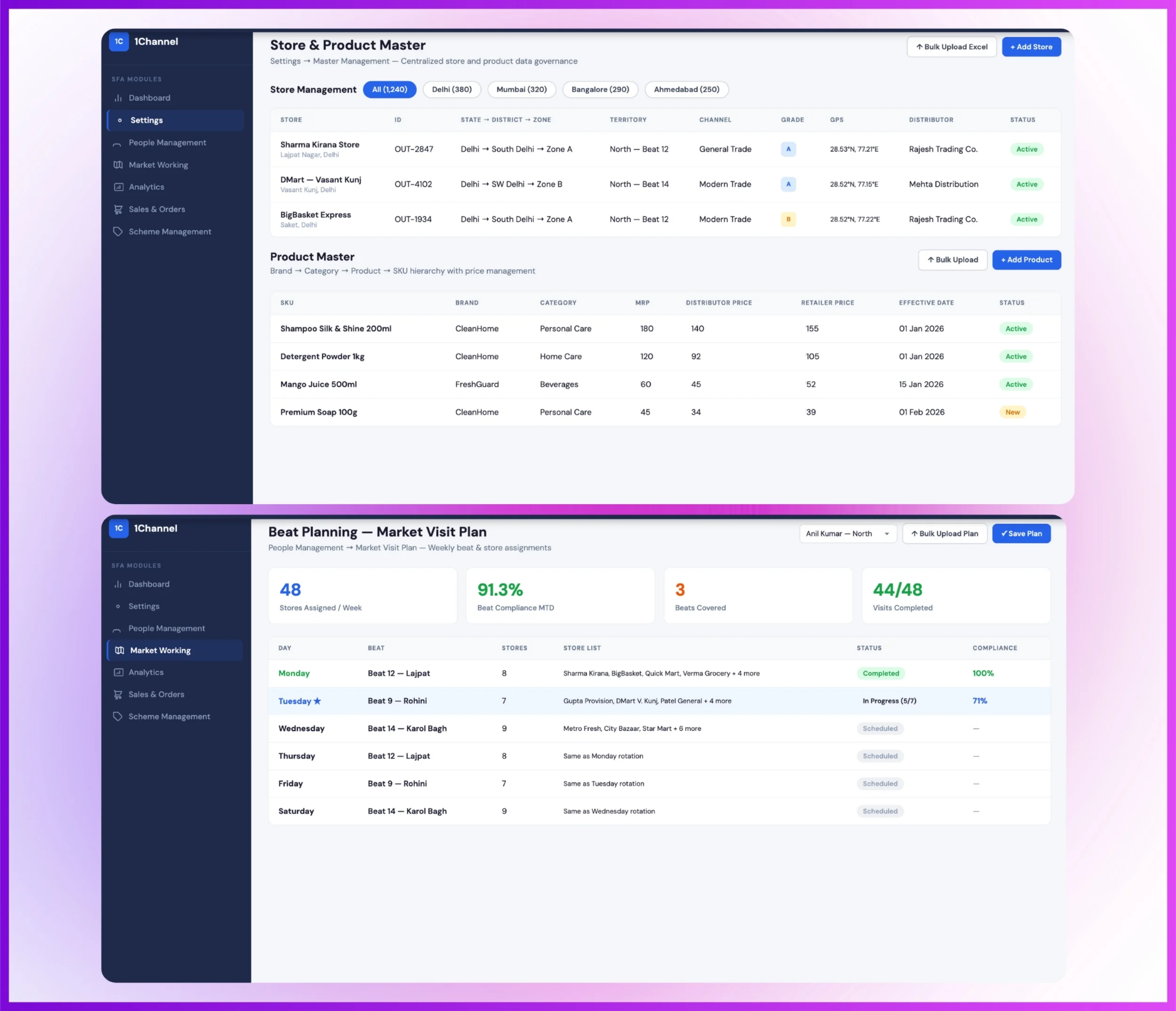Toggle the Delhi (380) store filter
Viewport: 1176px width, 1011px height.
click(451, 89)
